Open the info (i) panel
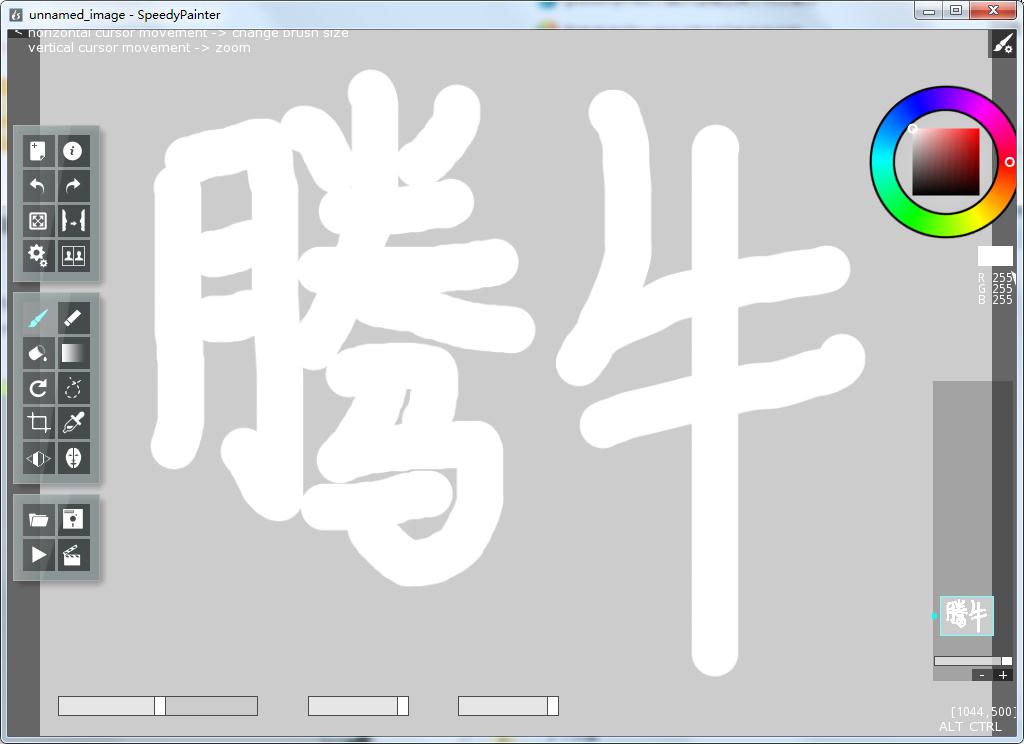1024x744 pixels. tap(73, 152)
